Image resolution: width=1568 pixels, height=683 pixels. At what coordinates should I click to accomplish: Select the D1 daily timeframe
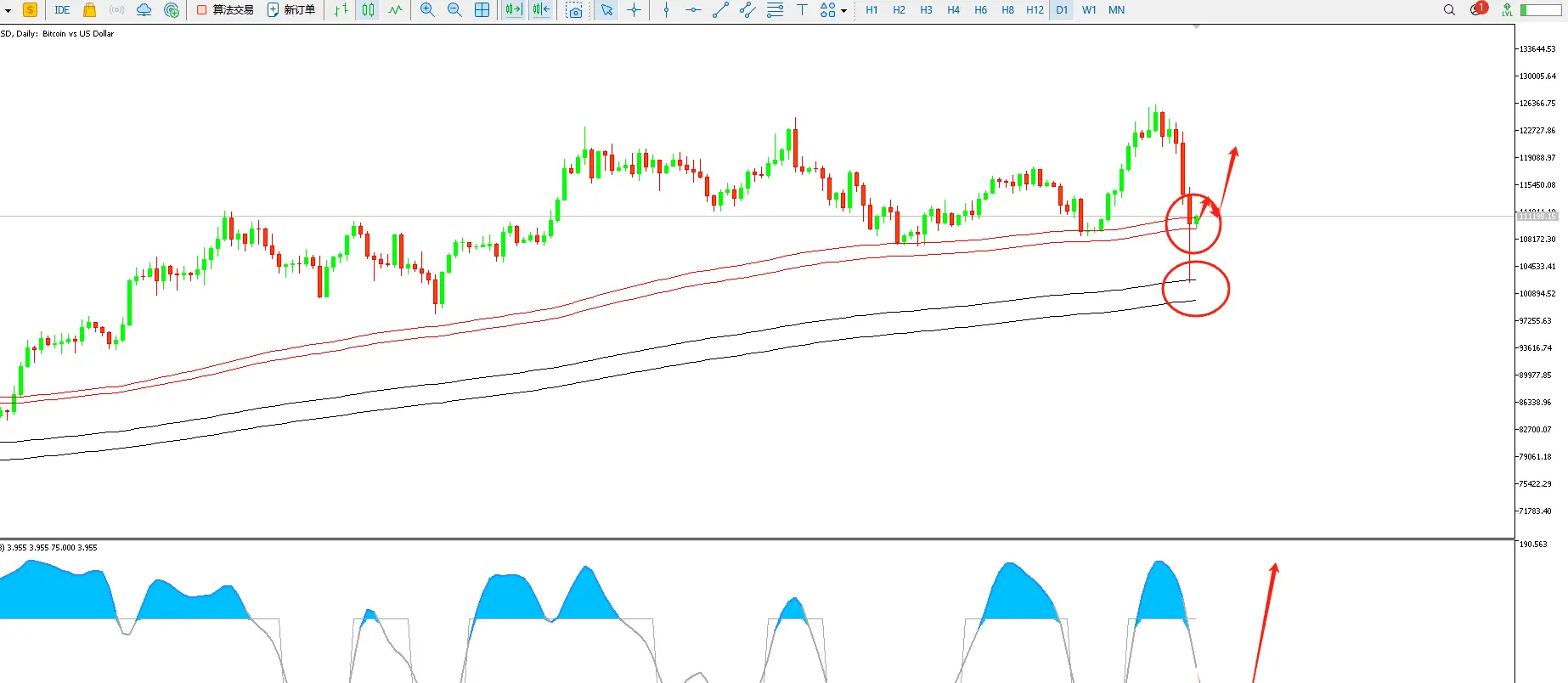click(x=1062, y=10)
